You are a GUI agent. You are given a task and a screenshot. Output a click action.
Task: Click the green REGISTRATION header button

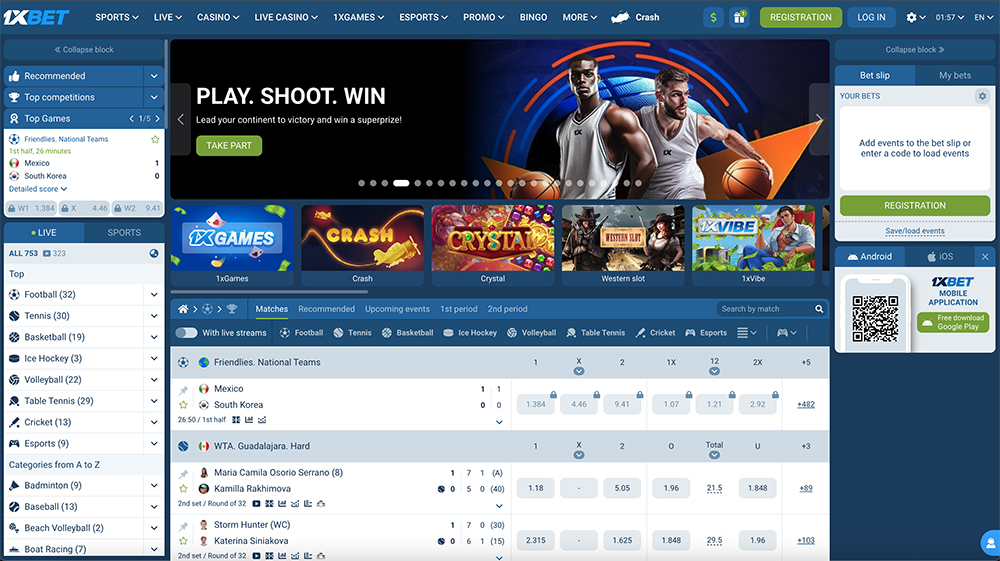coord(800,17)
